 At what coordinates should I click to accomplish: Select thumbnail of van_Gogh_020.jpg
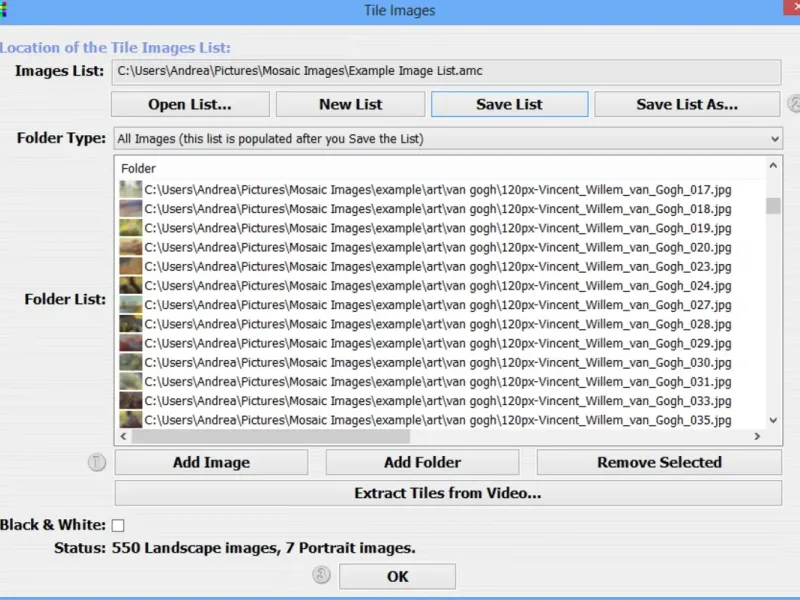[131, 247]
